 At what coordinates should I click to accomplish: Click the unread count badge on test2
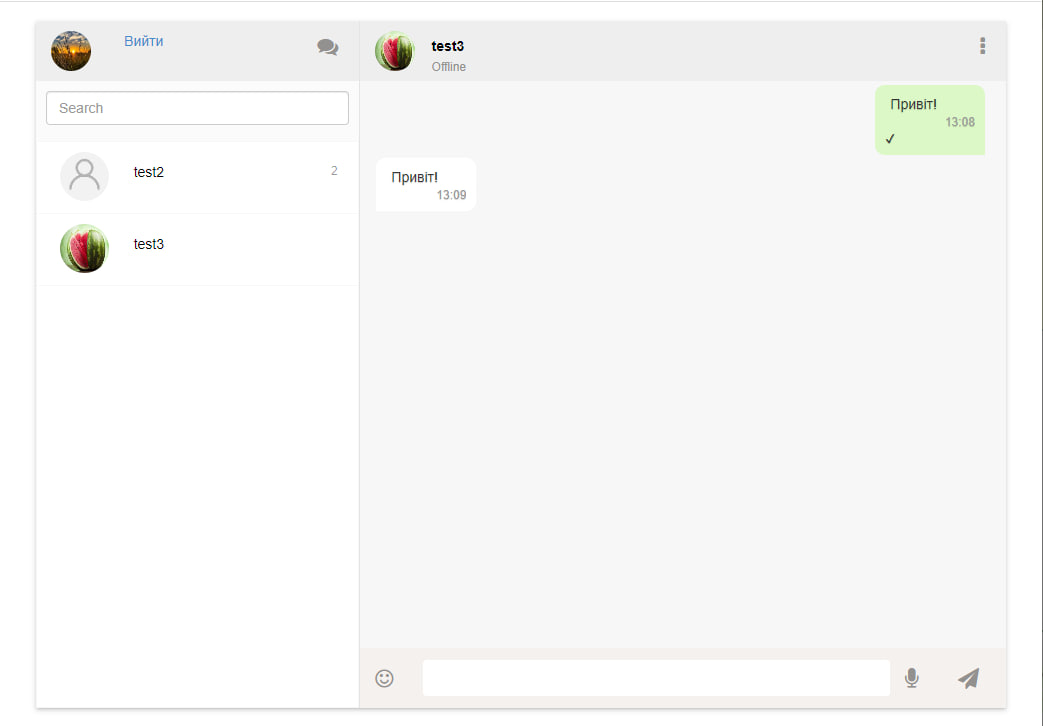click(x=334, y=171)
